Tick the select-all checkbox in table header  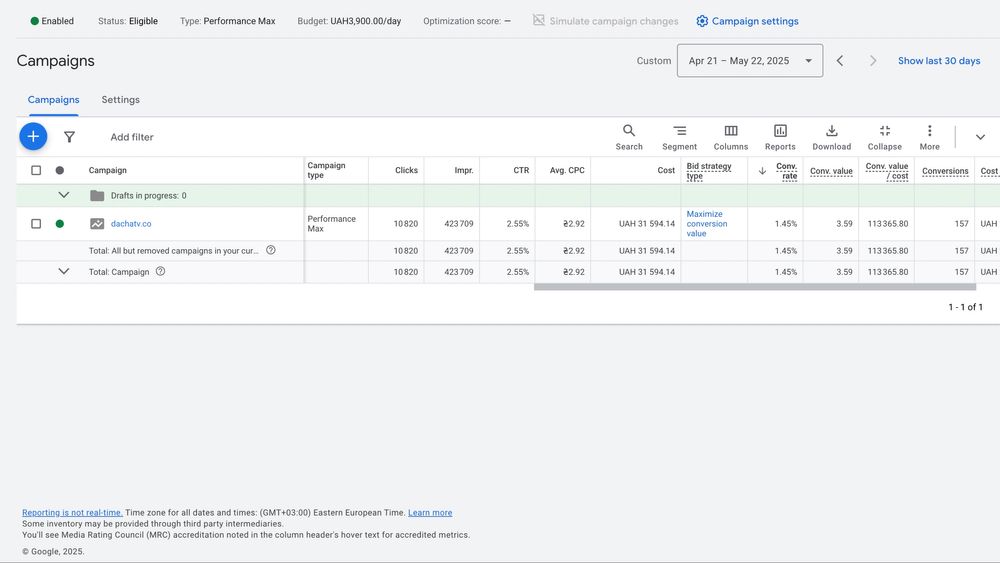coord(36,170)
